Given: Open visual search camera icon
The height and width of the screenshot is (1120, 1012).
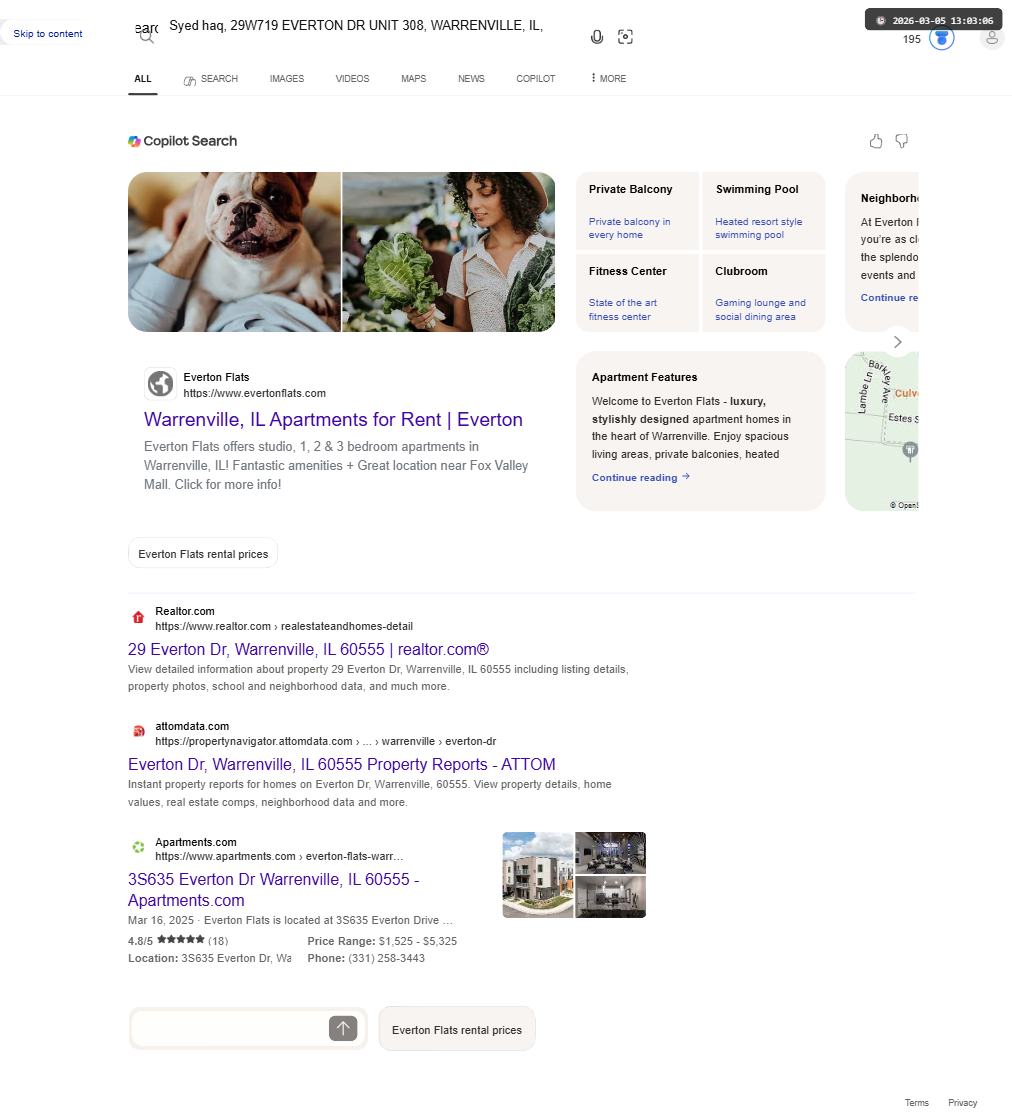Looking at the screenshot, I should 626,37.
